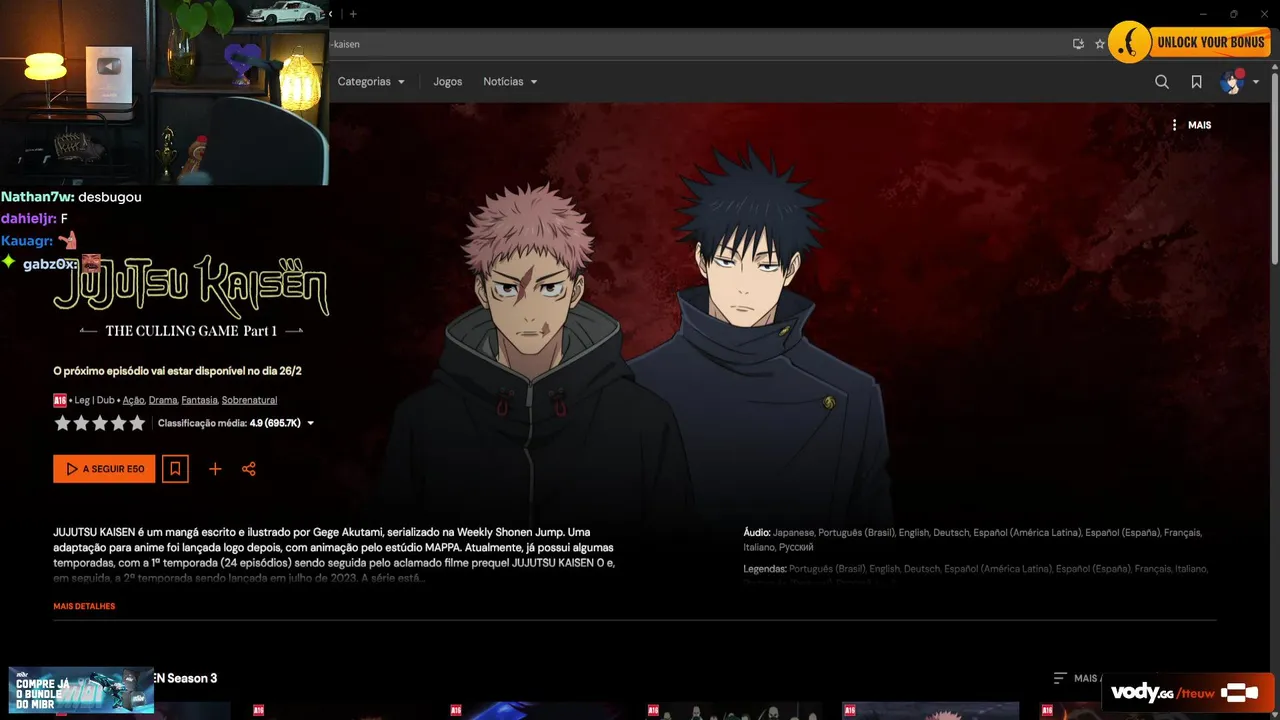Rate the series four stars

pyautogui.click(x=118, y=423)
